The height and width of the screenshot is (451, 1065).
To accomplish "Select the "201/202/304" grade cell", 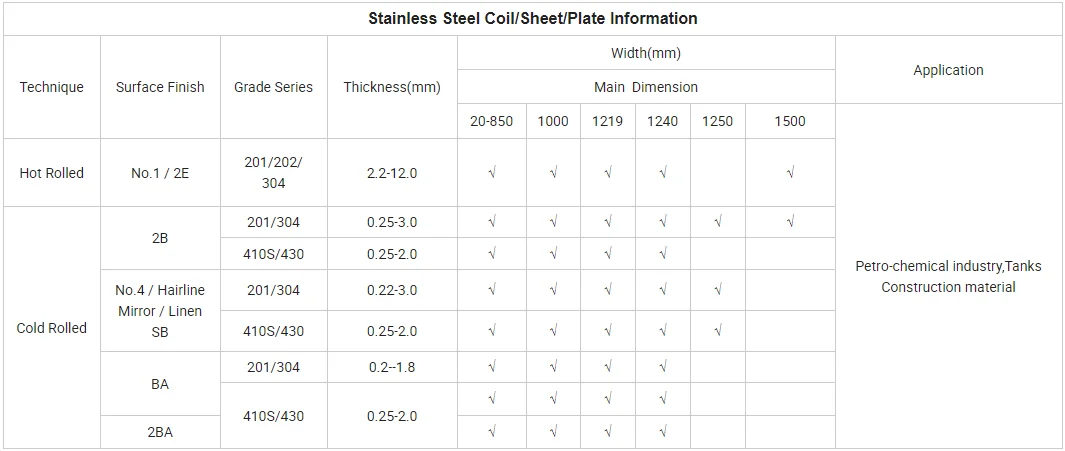I will click(273, 173).
